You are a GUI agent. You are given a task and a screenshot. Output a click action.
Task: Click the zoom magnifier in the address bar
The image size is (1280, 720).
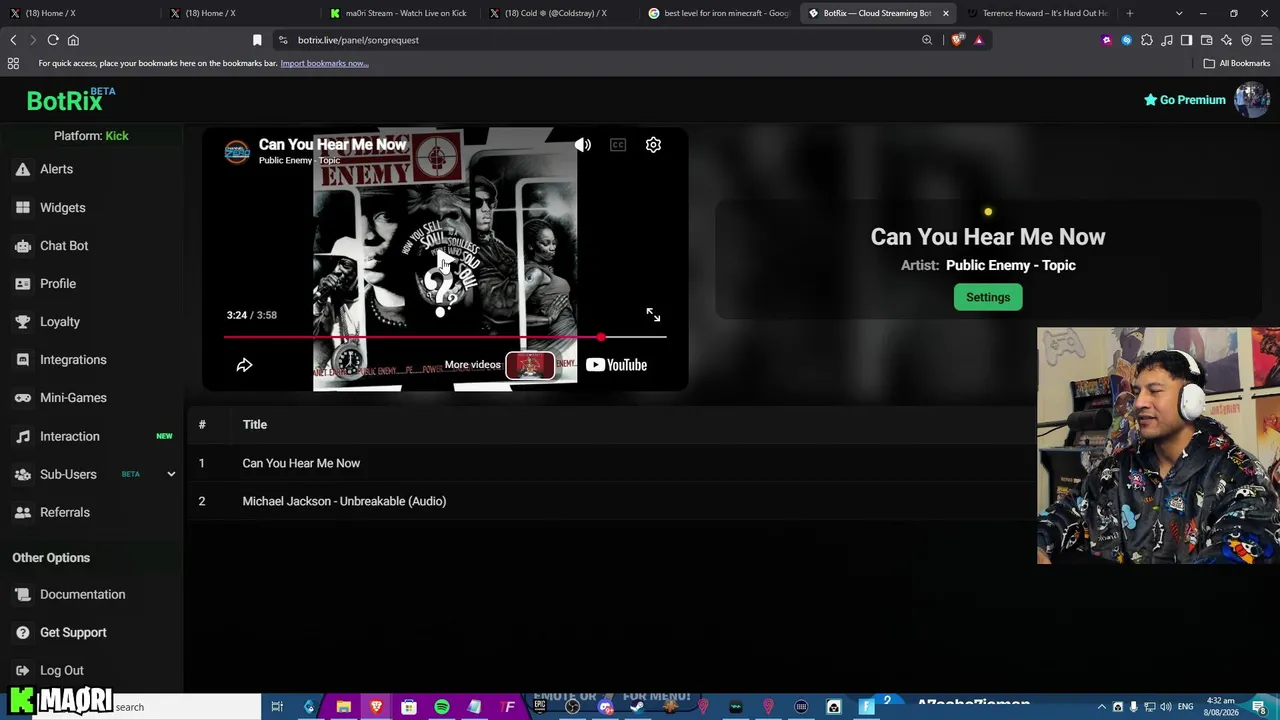pyautogui.click(x=927, y=40)
